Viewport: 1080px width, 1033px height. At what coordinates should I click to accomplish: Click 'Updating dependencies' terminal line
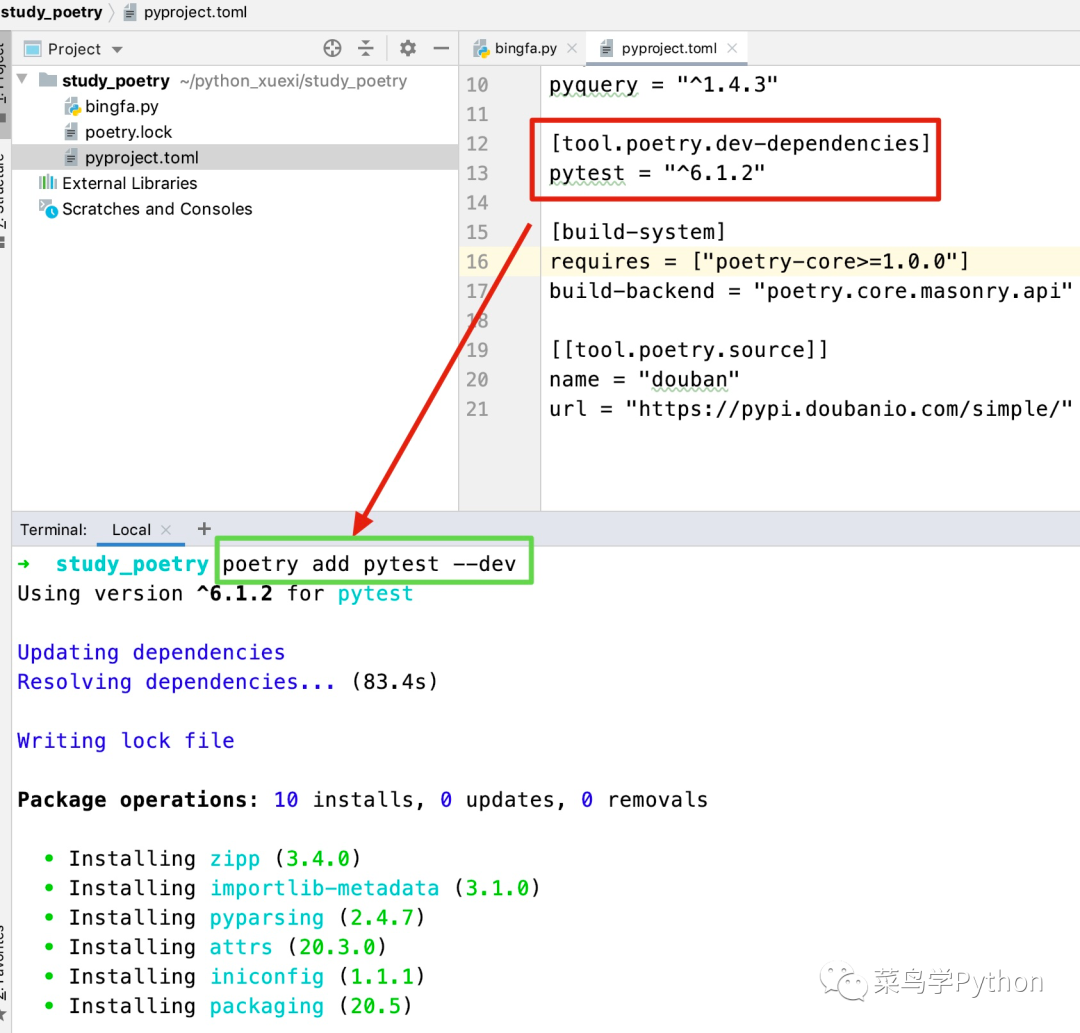(151, 652)
